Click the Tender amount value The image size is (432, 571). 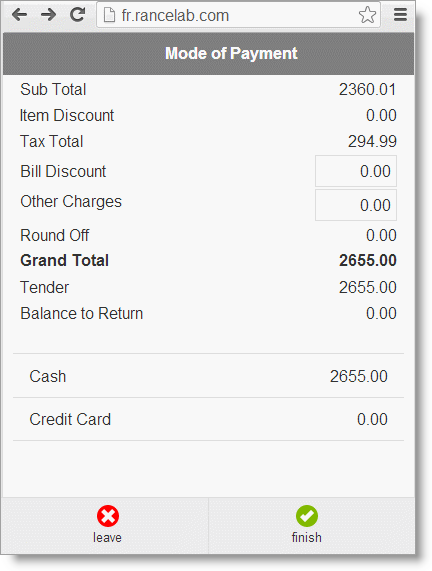[368, 287]
